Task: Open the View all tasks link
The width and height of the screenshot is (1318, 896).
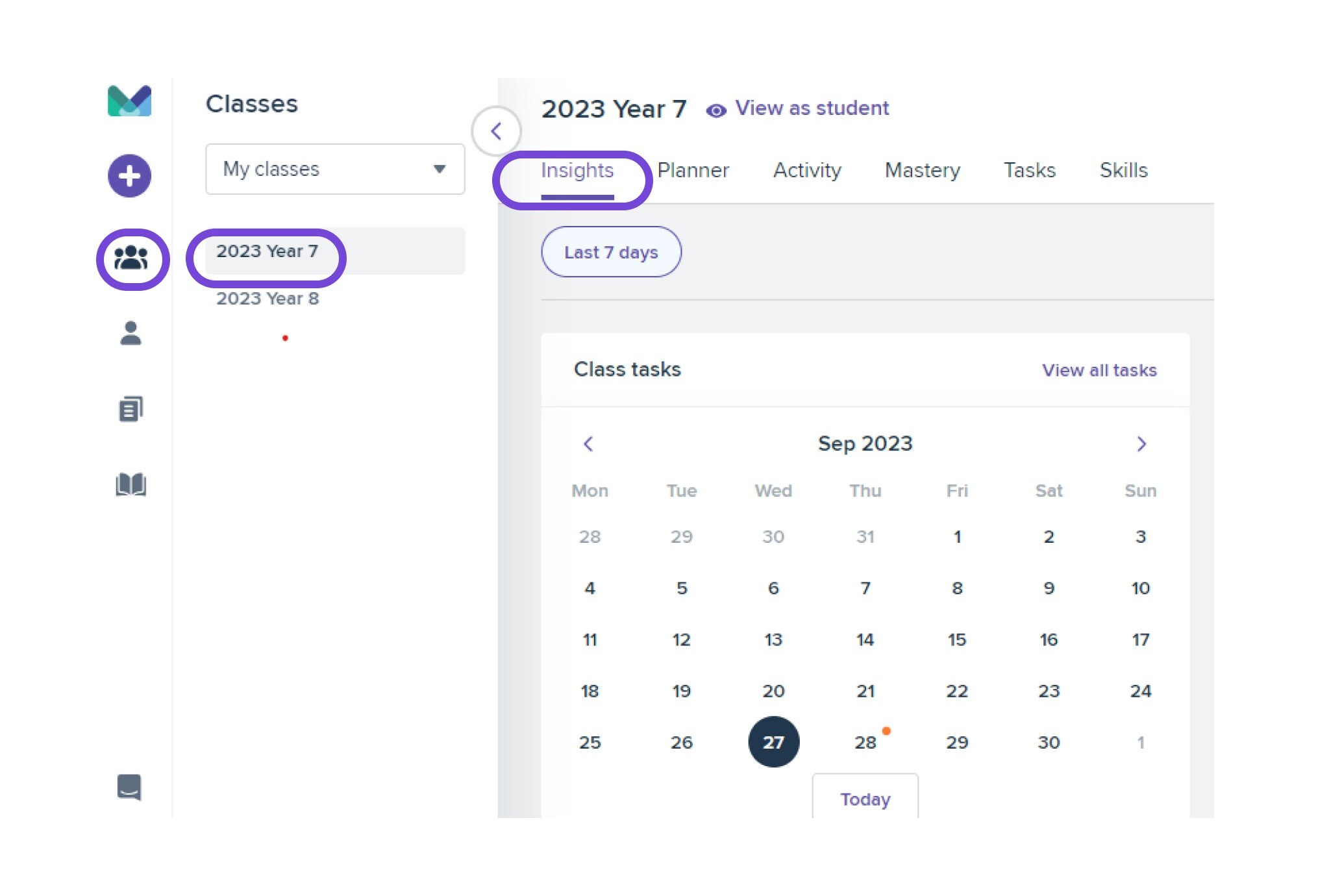Action: pos(1099,370)
